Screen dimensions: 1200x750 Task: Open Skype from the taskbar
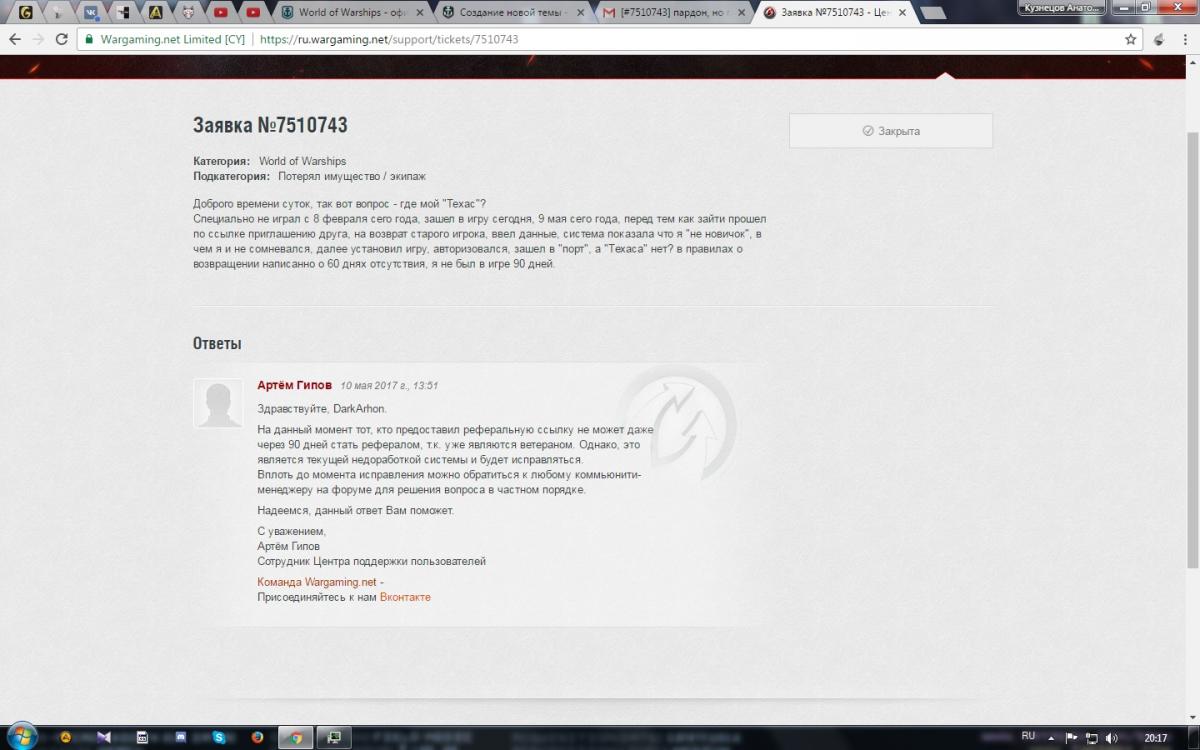pyautogui.click(x=218, y=738)
